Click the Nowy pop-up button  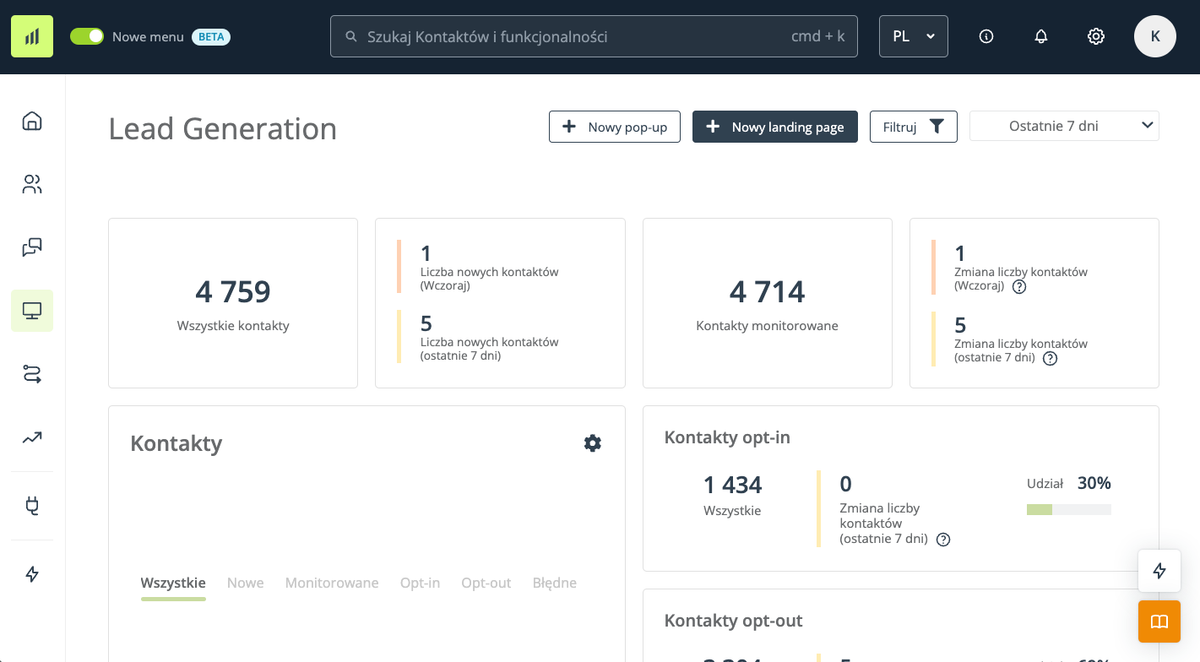pyautogui.click(x=615, y=127)
